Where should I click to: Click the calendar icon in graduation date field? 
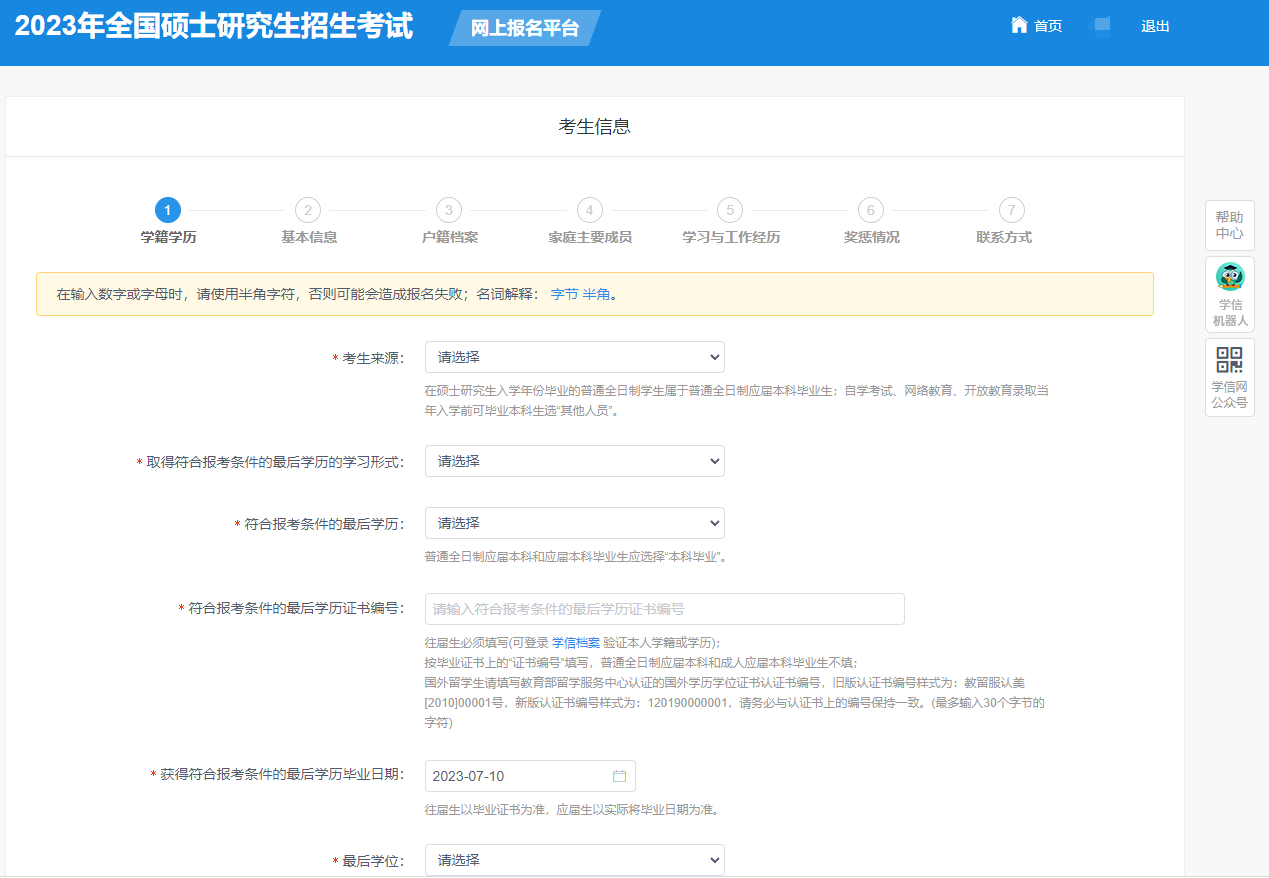(619, 776)
